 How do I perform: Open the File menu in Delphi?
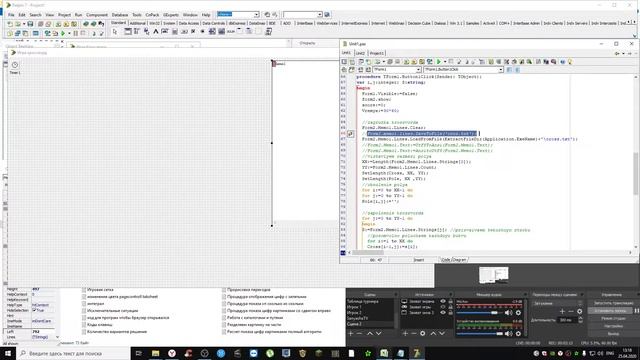11,15
